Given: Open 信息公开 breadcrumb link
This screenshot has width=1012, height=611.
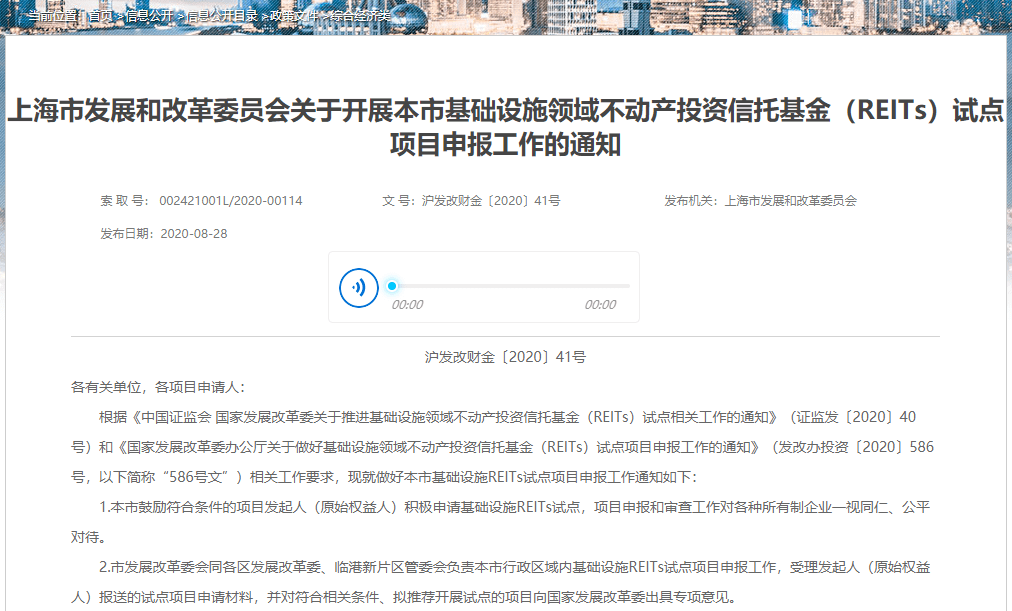Looking at the screenshot, I should point(148,16).
